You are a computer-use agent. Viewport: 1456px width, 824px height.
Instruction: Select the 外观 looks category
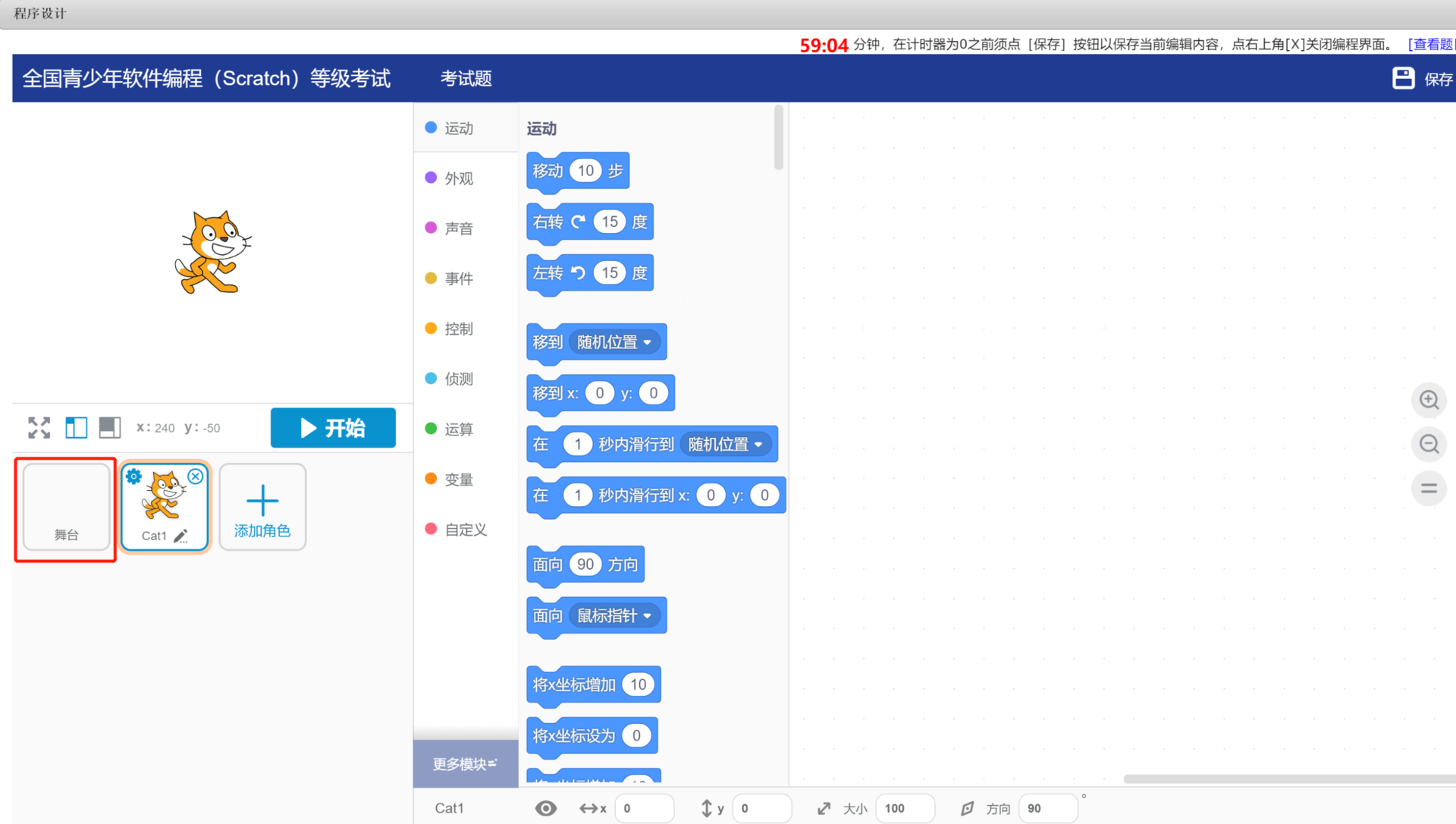[458, 178]
